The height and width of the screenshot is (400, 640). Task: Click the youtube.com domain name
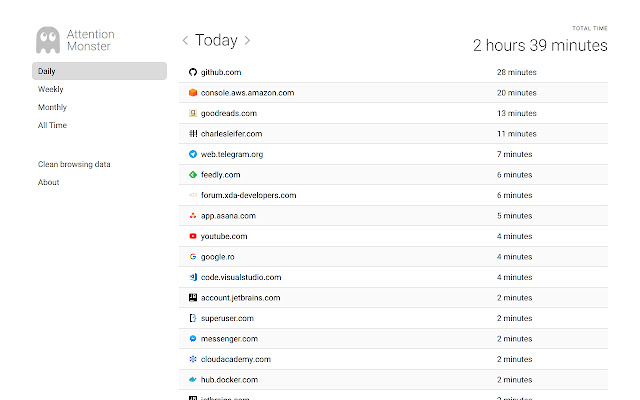(x=224, y=236)
